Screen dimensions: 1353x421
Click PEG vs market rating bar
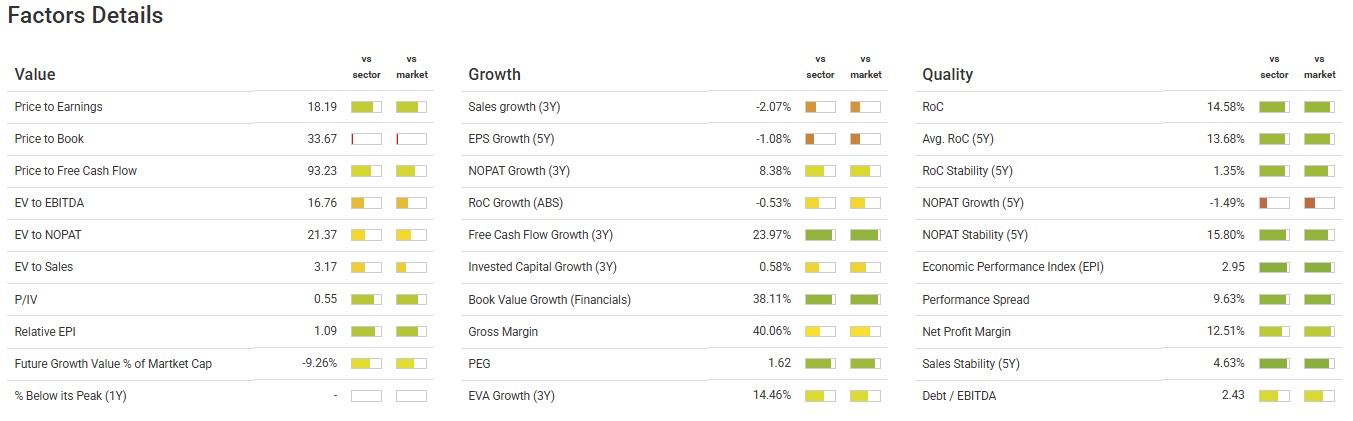coord(865,364)
